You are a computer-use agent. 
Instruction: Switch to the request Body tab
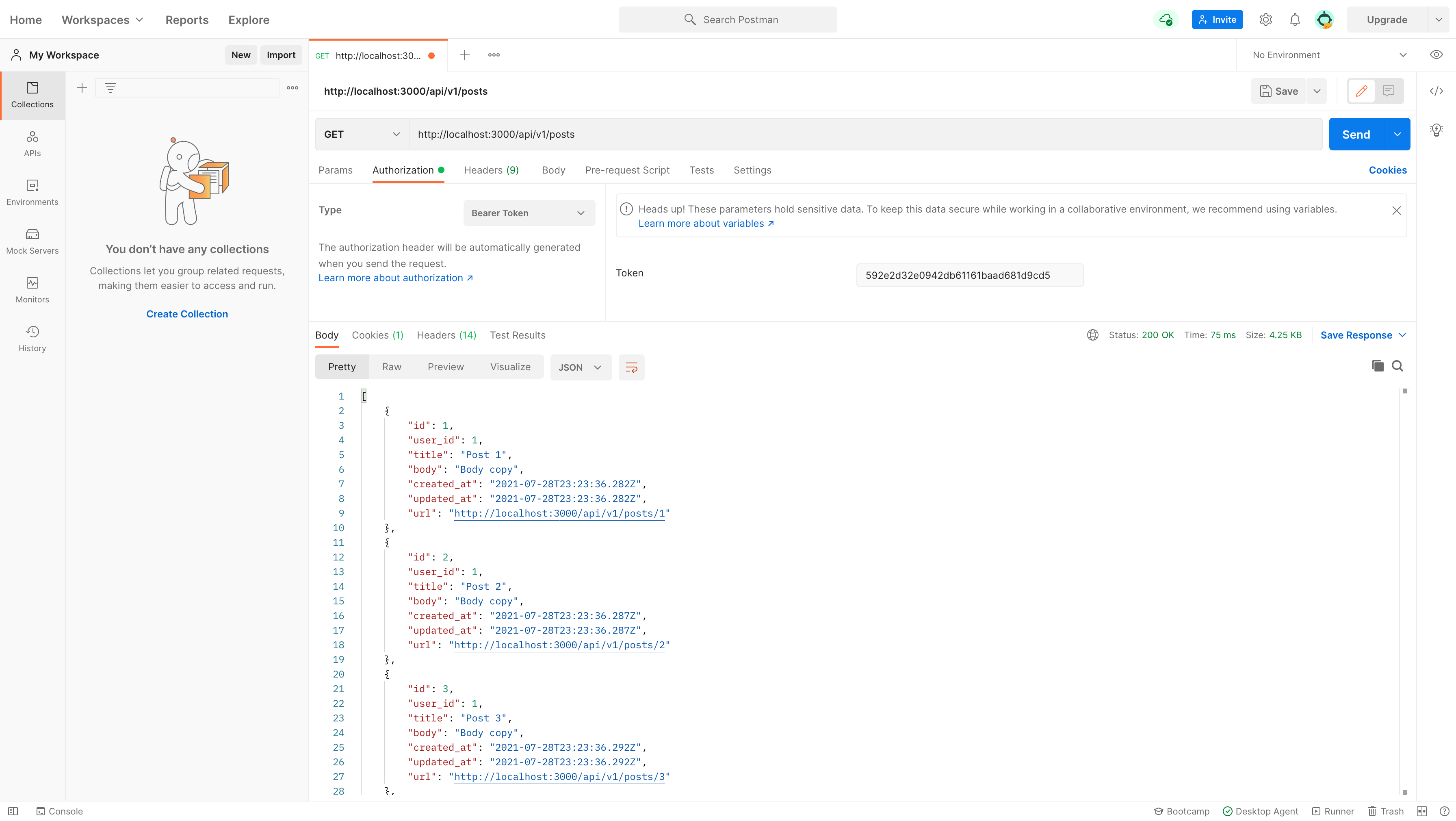pos(553,170)
